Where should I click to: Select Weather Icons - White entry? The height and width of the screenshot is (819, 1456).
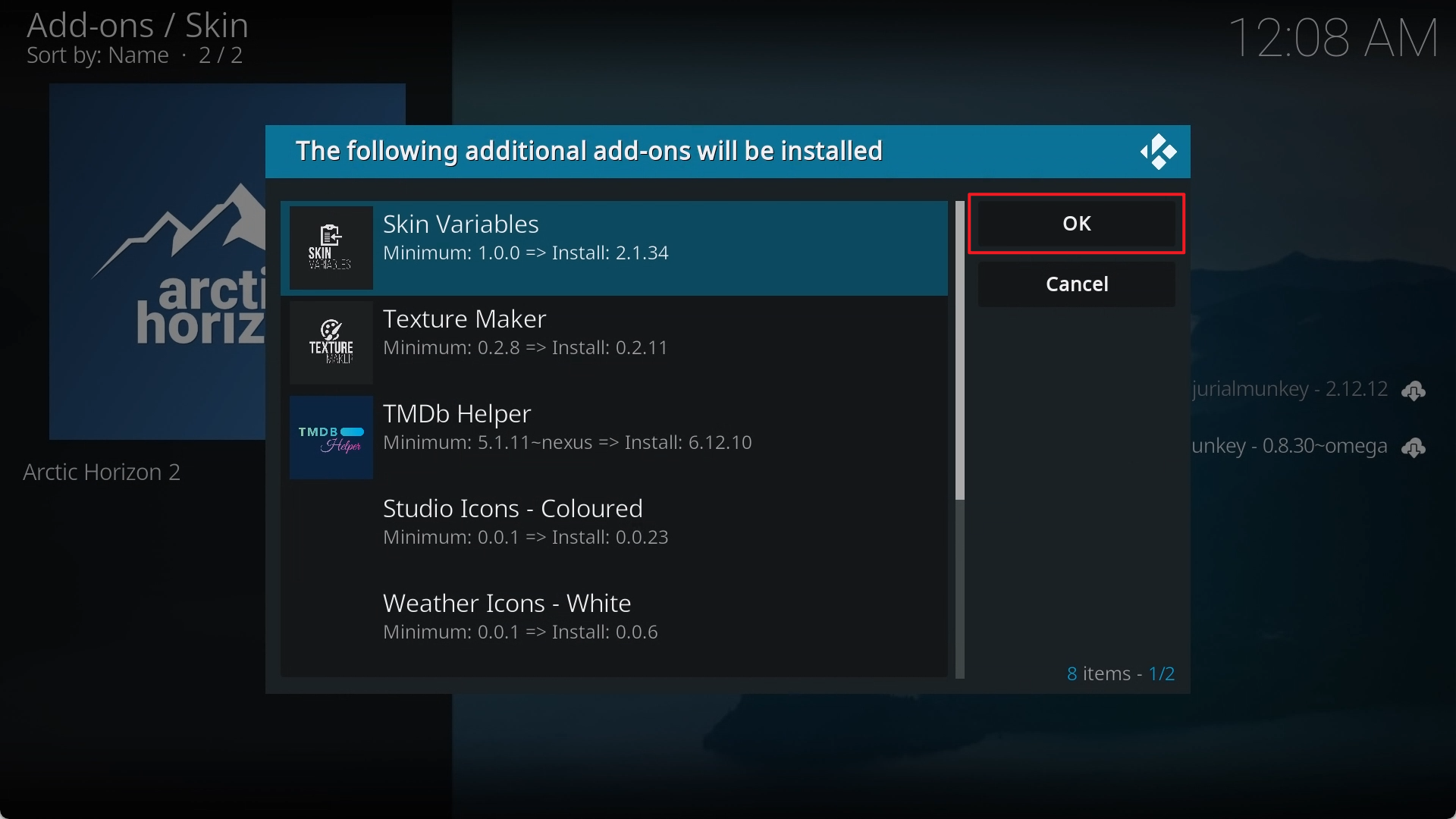614,627
